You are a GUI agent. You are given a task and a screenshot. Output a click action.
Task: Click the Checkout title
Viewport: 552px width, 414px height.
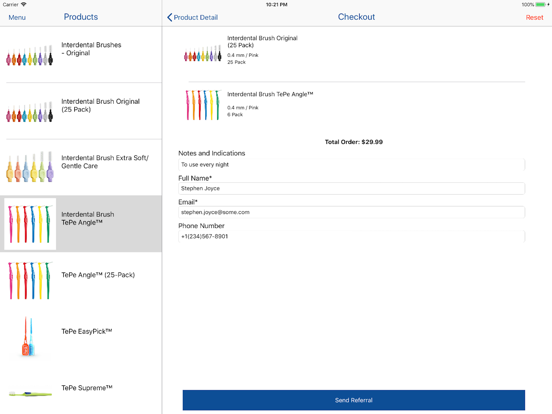coord(356,17)
